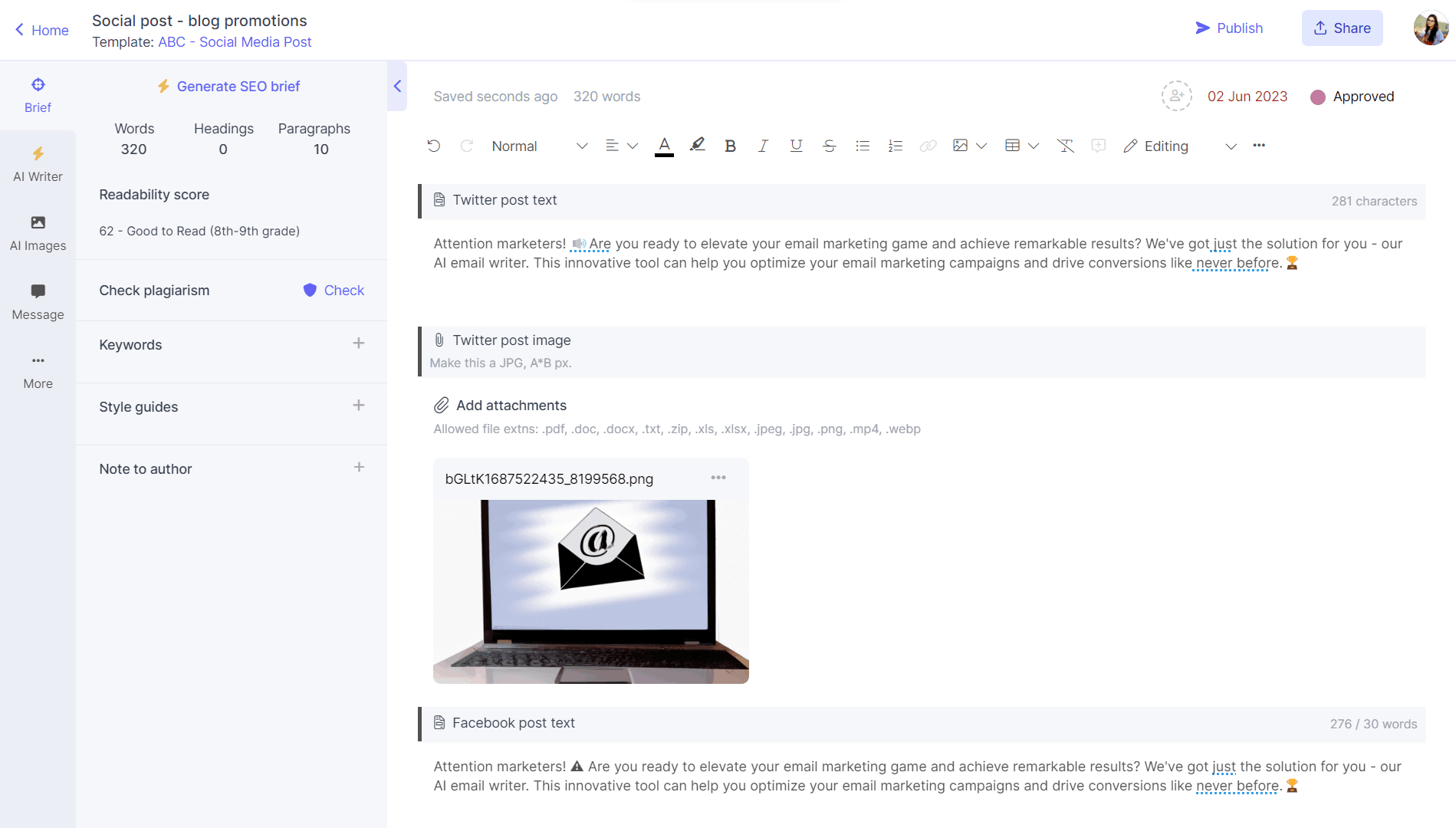Run the plagiarism Check

(334, 290)
